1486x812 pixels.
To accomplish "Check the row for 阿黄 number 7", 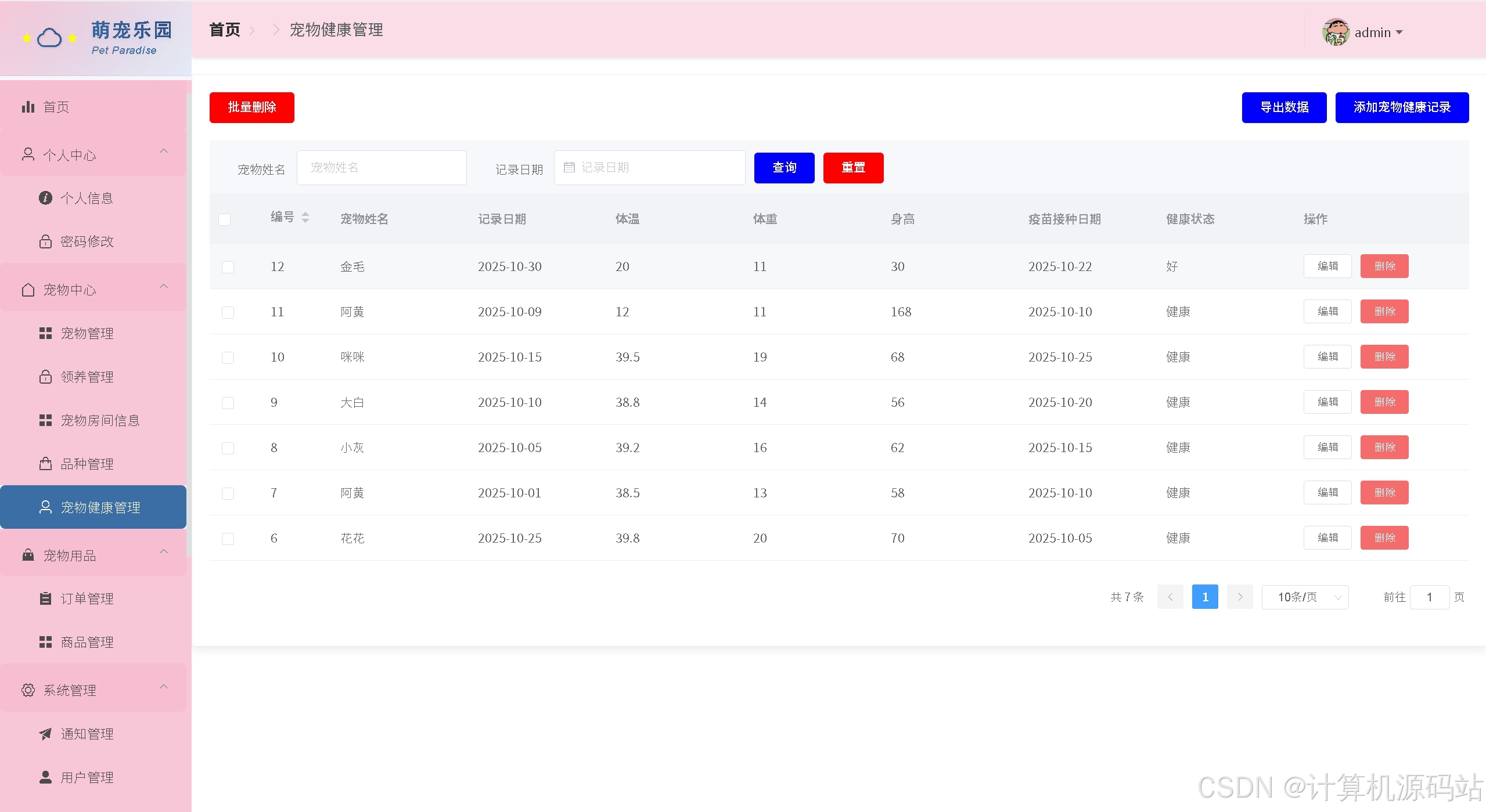I will [228, 493].
